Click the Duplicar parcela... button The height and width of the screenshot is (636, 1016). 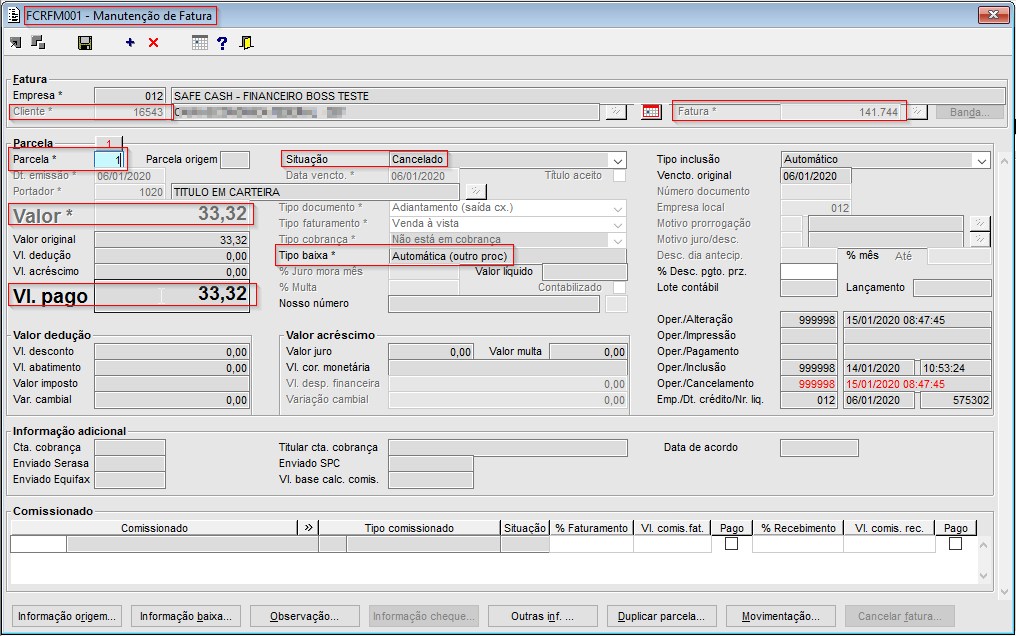tap(661, 616)
